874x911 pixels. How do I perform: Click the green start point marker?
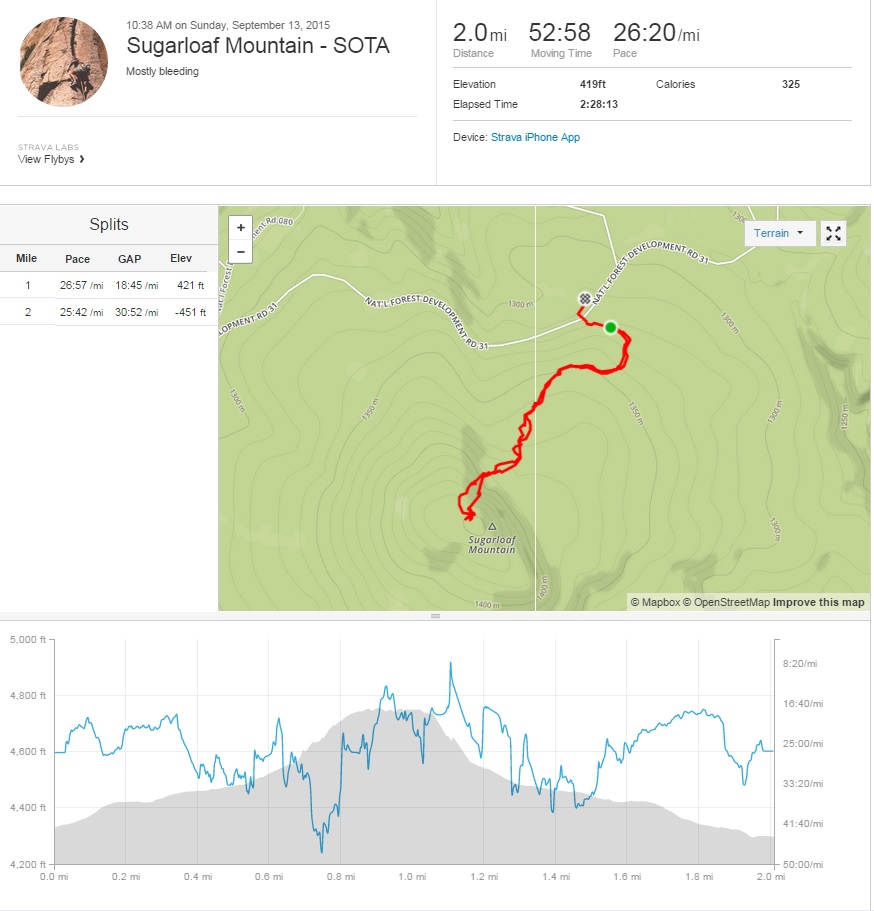tap(611, 327)
